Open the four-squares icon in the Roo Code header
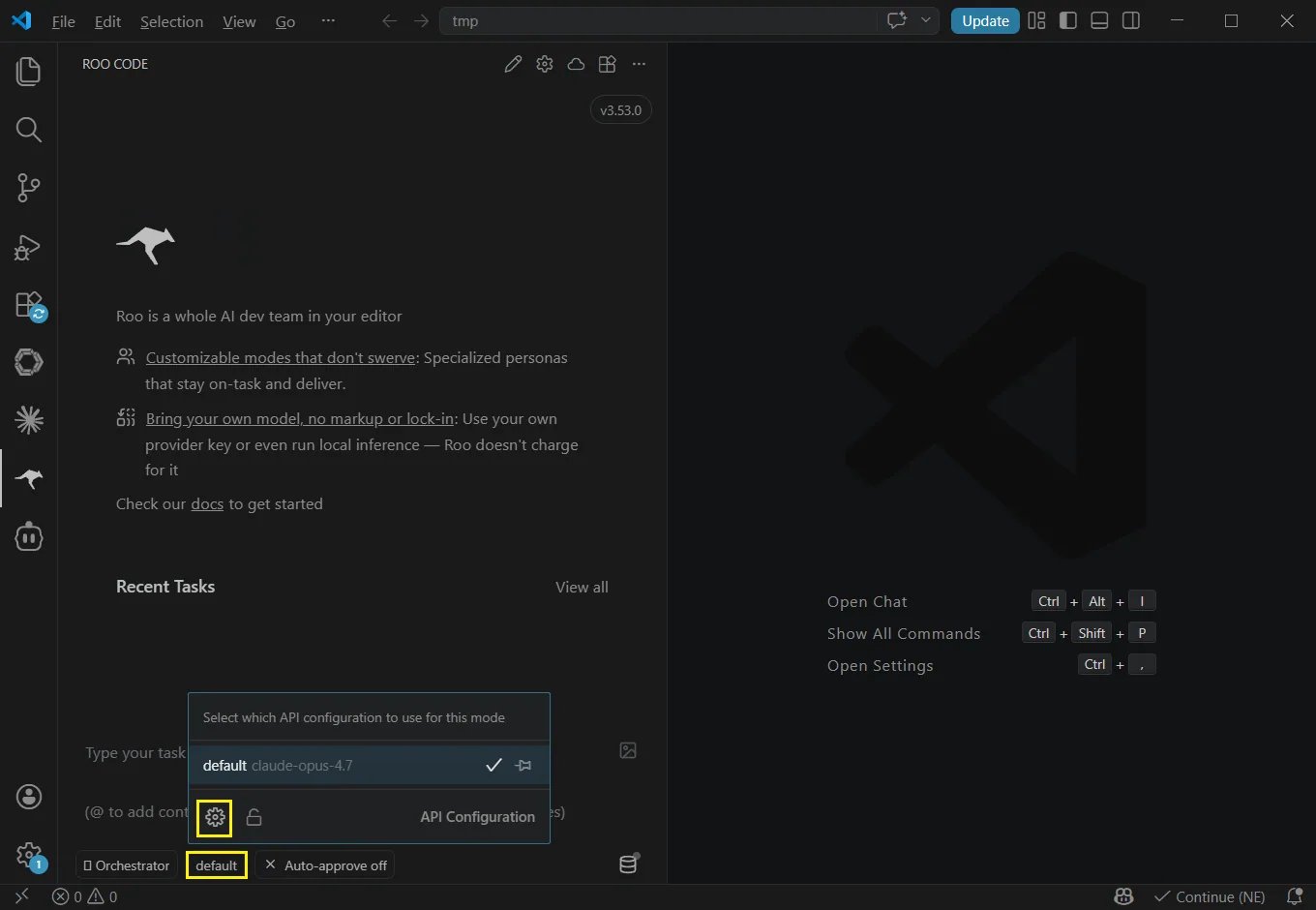This screenshot has width=1316, height=910. click(x=607, y=64)
